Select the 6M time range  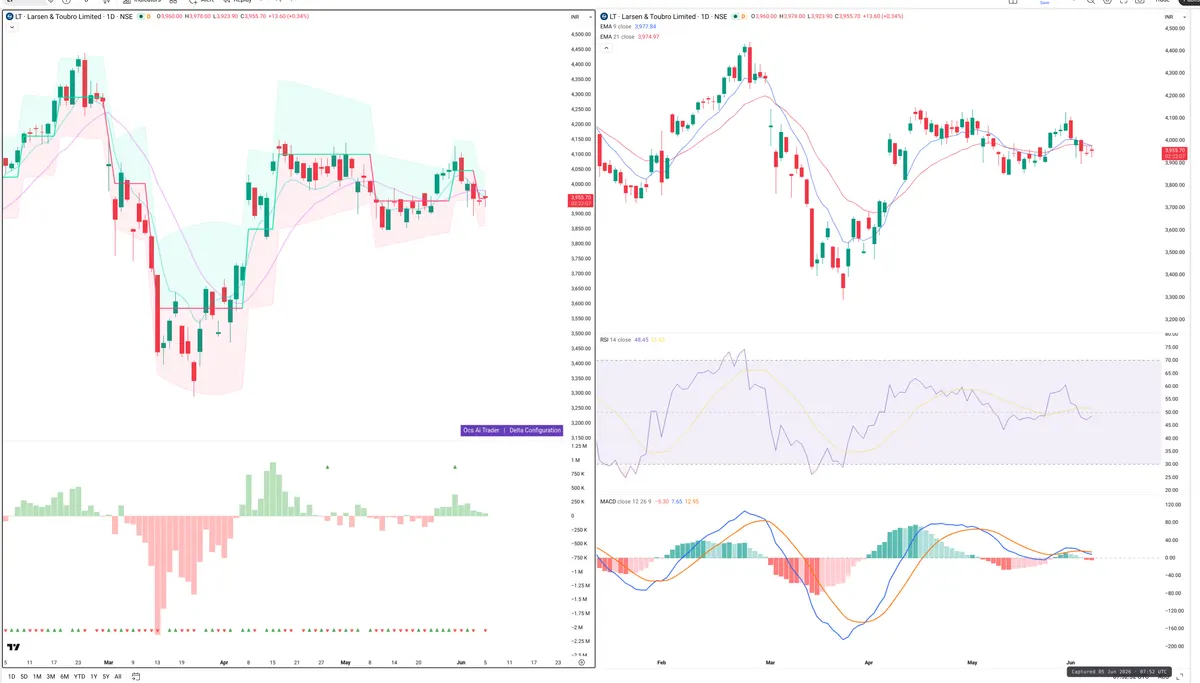click(64, 677)
